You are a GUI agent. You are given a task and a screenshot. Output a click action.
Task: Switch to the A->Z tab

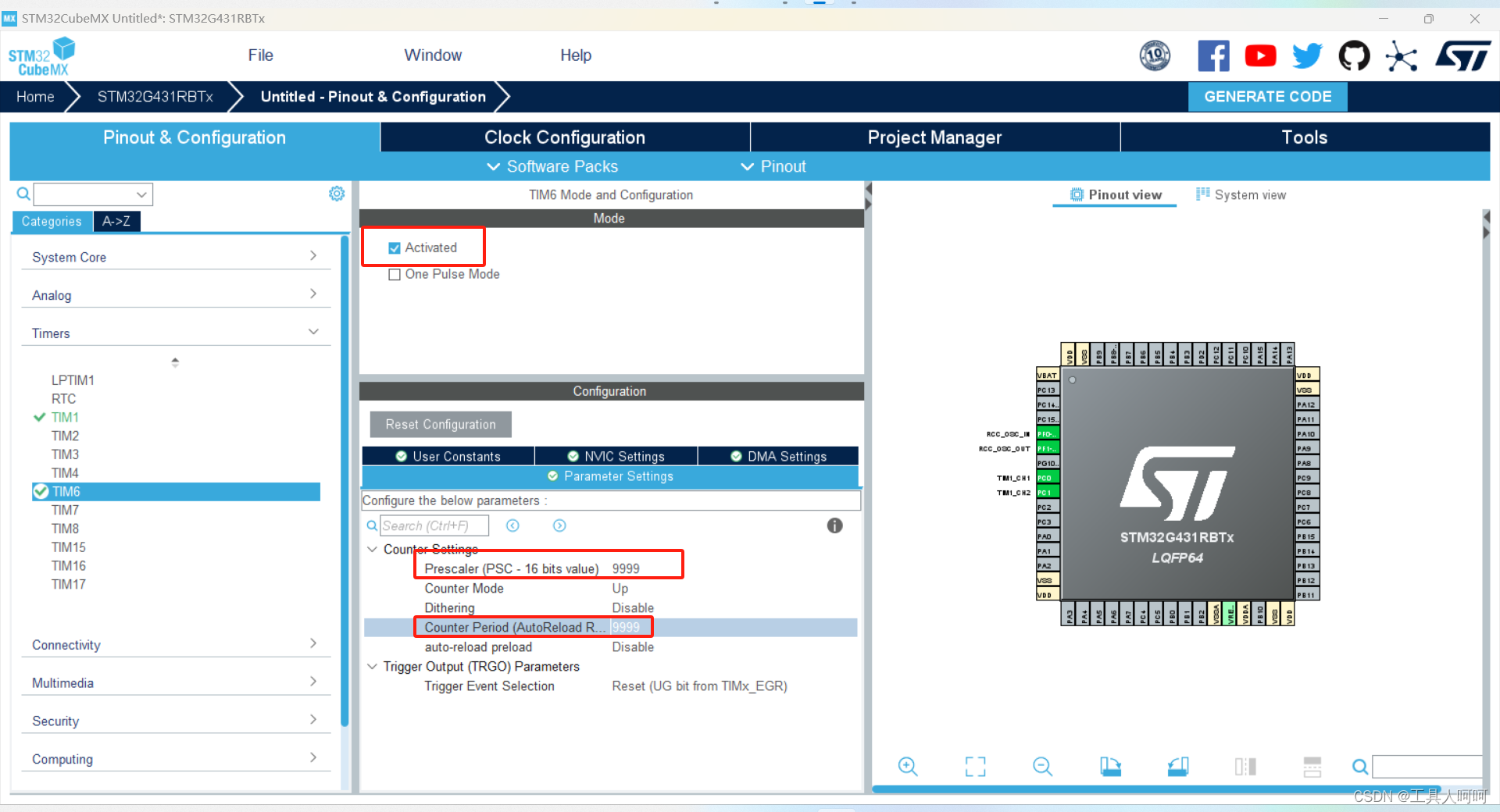tap(116, 222)
